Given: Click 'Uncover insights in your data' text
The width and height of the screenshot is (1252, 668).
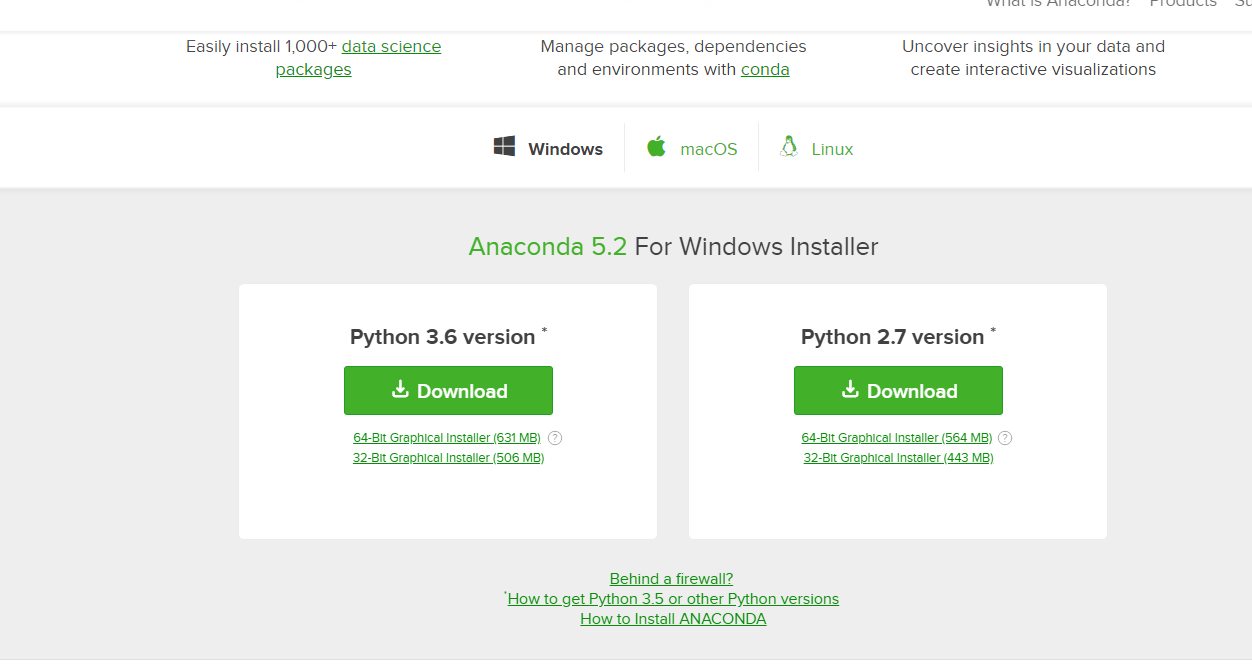Looking at the screenshot, I should tap(1033, 46).
